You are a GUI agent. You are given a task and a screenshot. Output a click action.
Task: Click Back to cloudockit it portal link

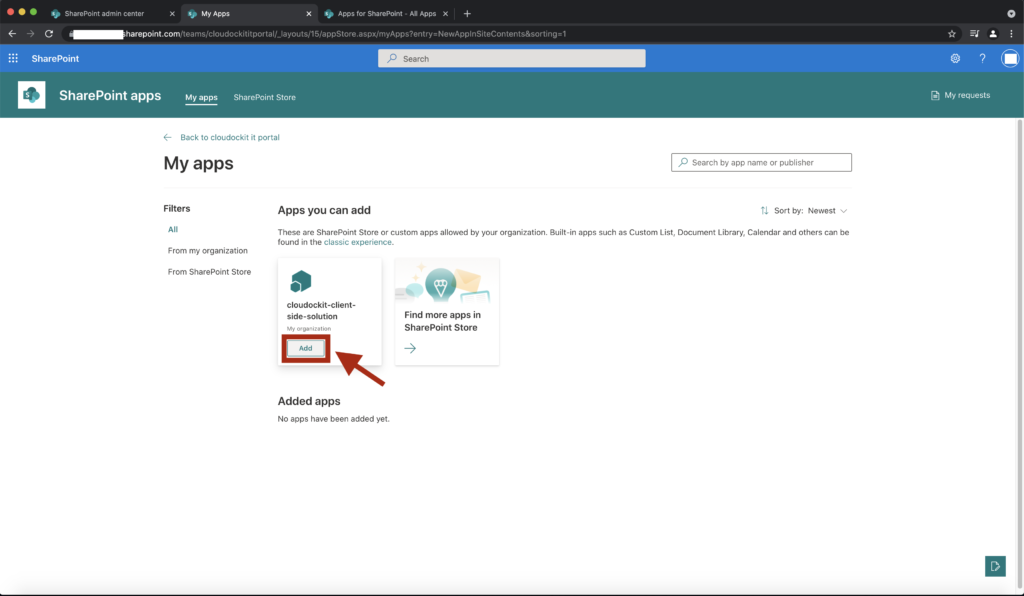(230, 137)
